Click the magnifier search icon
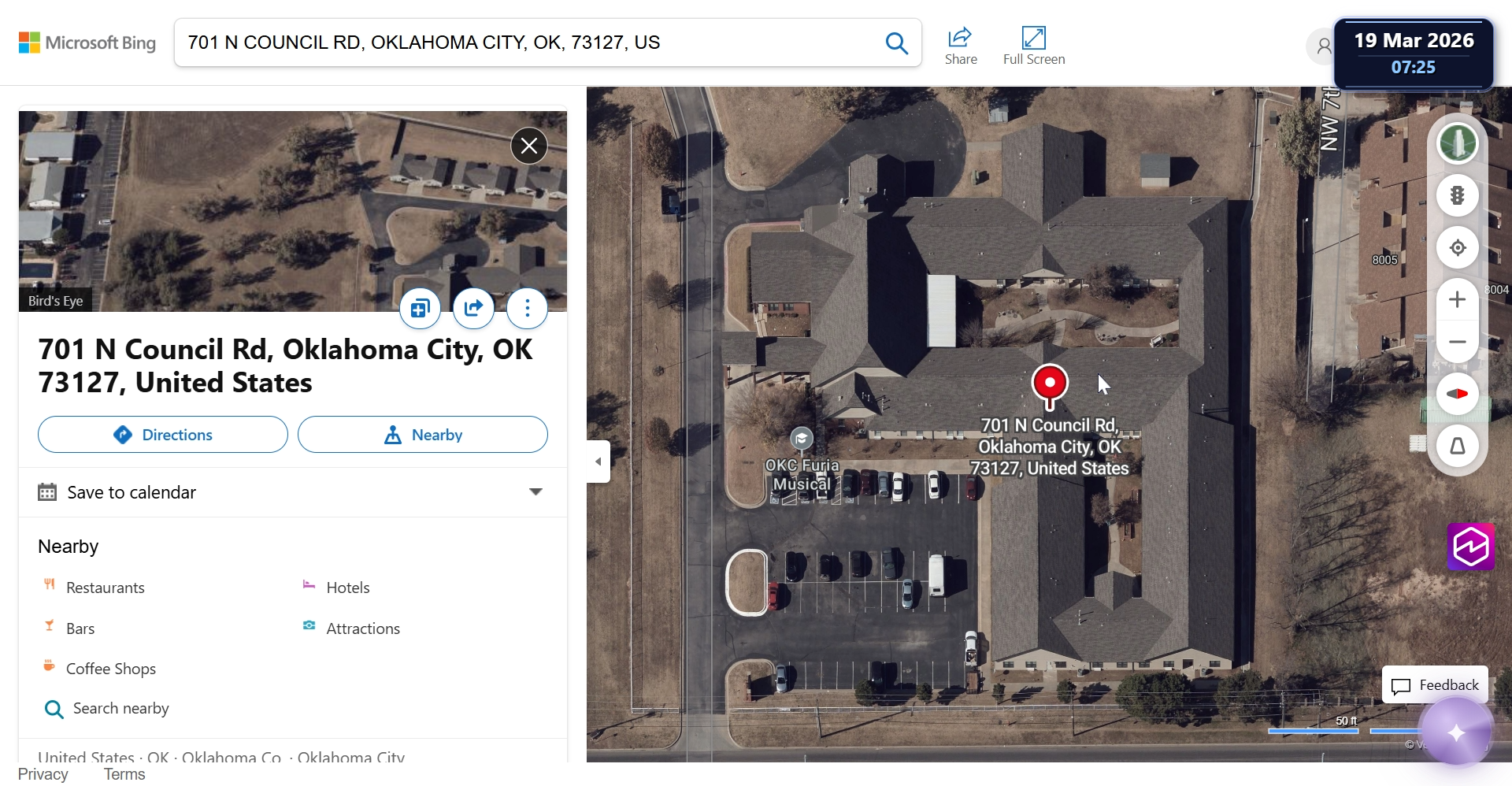 897,43
